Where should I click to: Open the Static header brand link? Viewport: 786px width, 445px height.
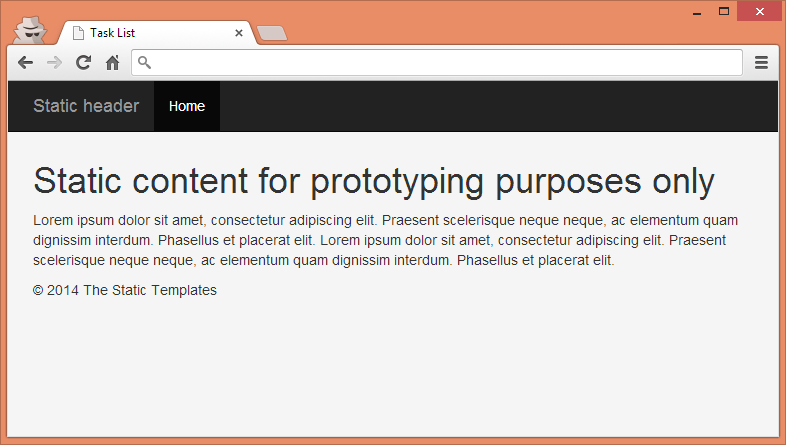point(86,106)
